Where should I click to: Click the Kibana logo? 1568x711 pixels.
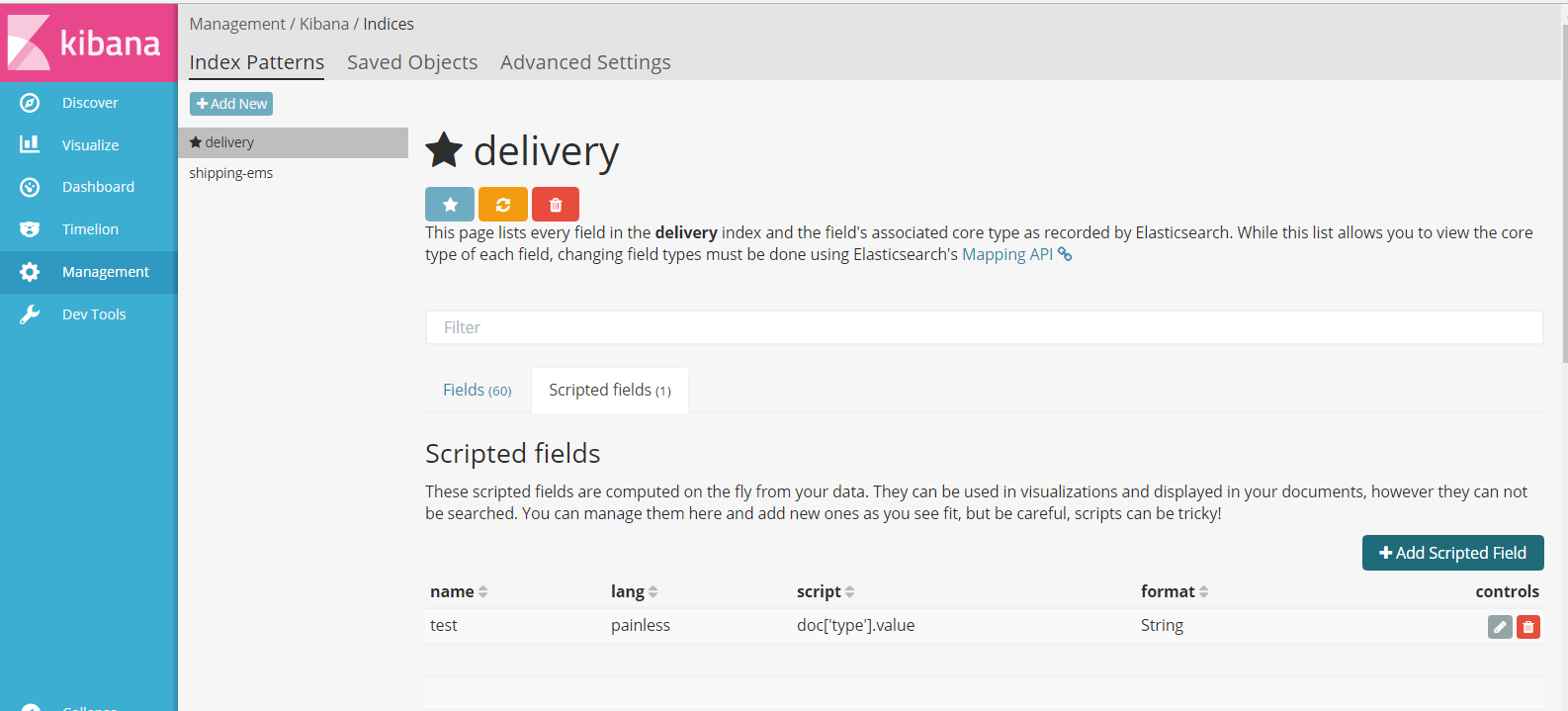[x=88, y=43]
